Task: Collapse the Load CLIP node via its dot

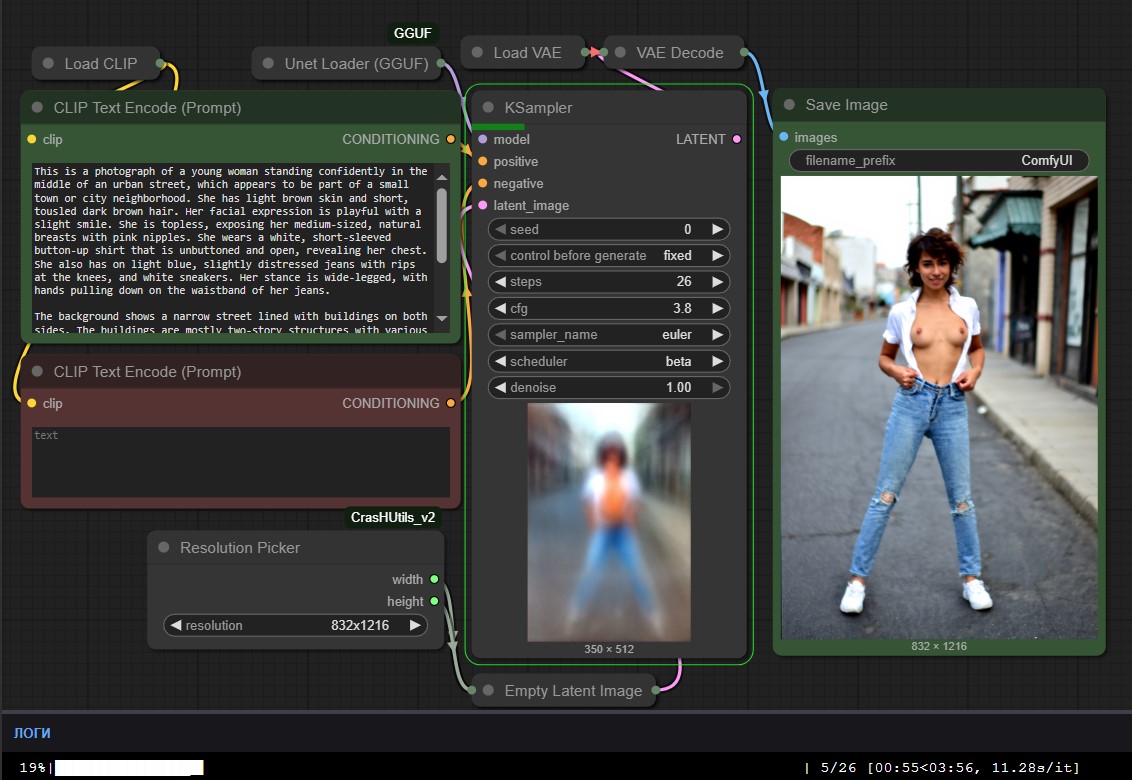Action: coord(48,64)
